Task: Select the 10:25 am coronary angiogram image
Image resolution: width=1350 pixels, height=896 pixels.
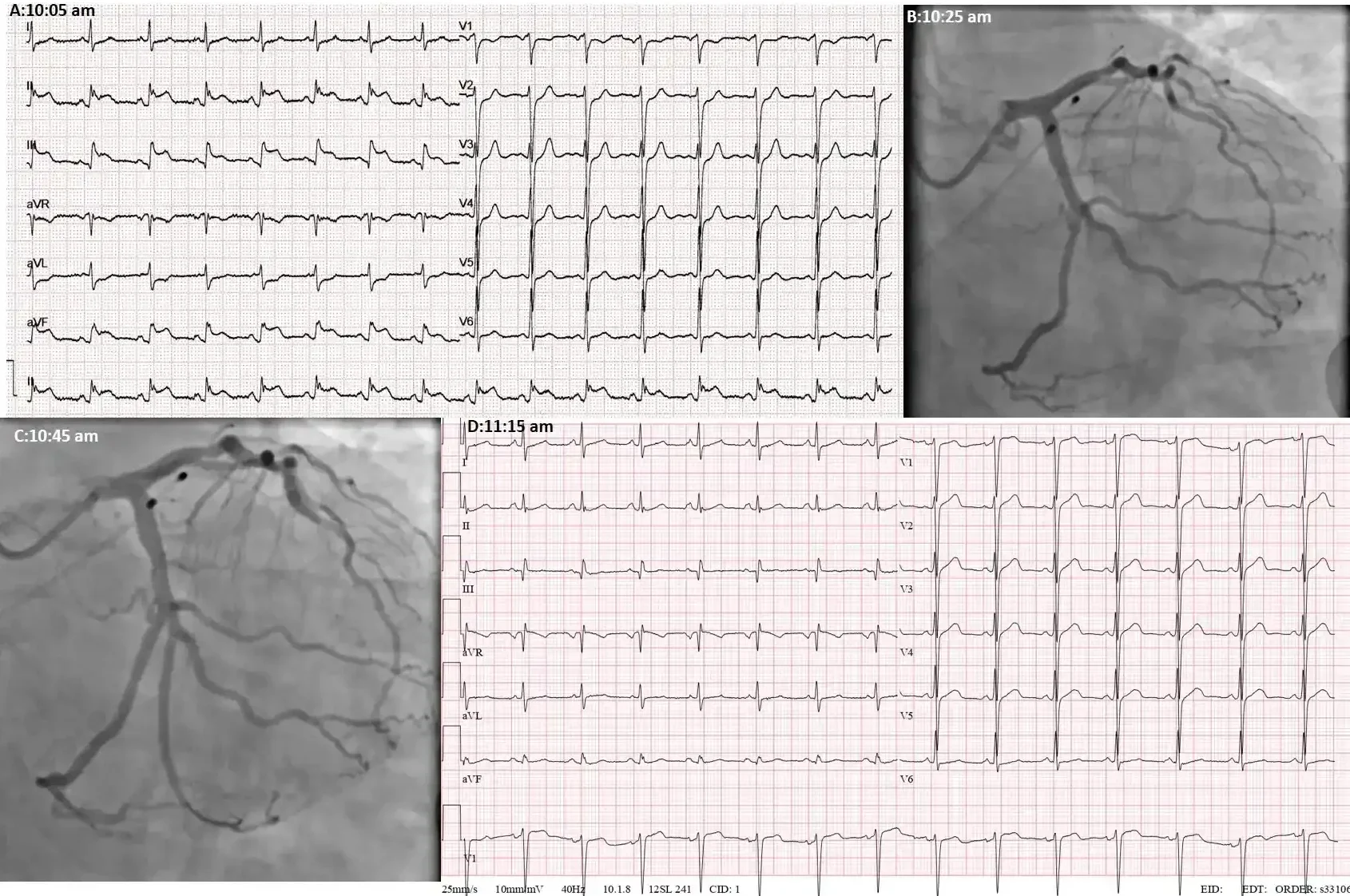Action: (1126, 212)
